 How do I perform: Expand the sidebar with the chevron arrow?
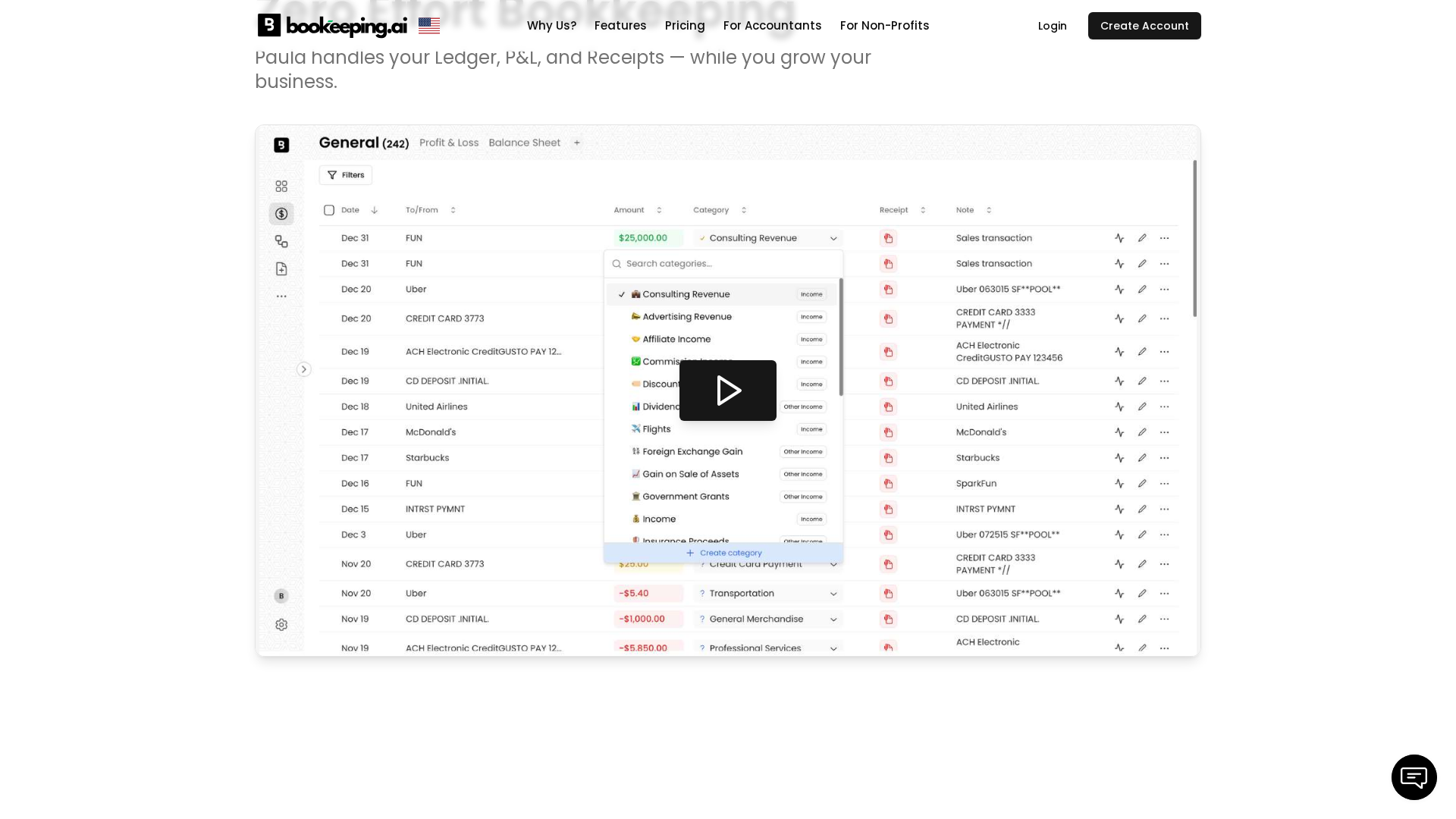click(304, 370)
